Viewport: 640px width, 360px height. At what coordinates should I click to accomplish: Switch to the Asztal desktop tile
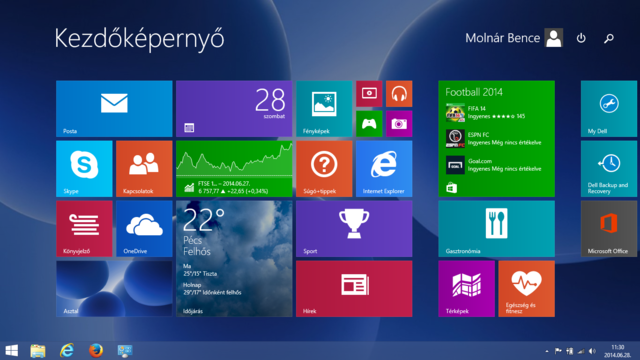[114, 289]
